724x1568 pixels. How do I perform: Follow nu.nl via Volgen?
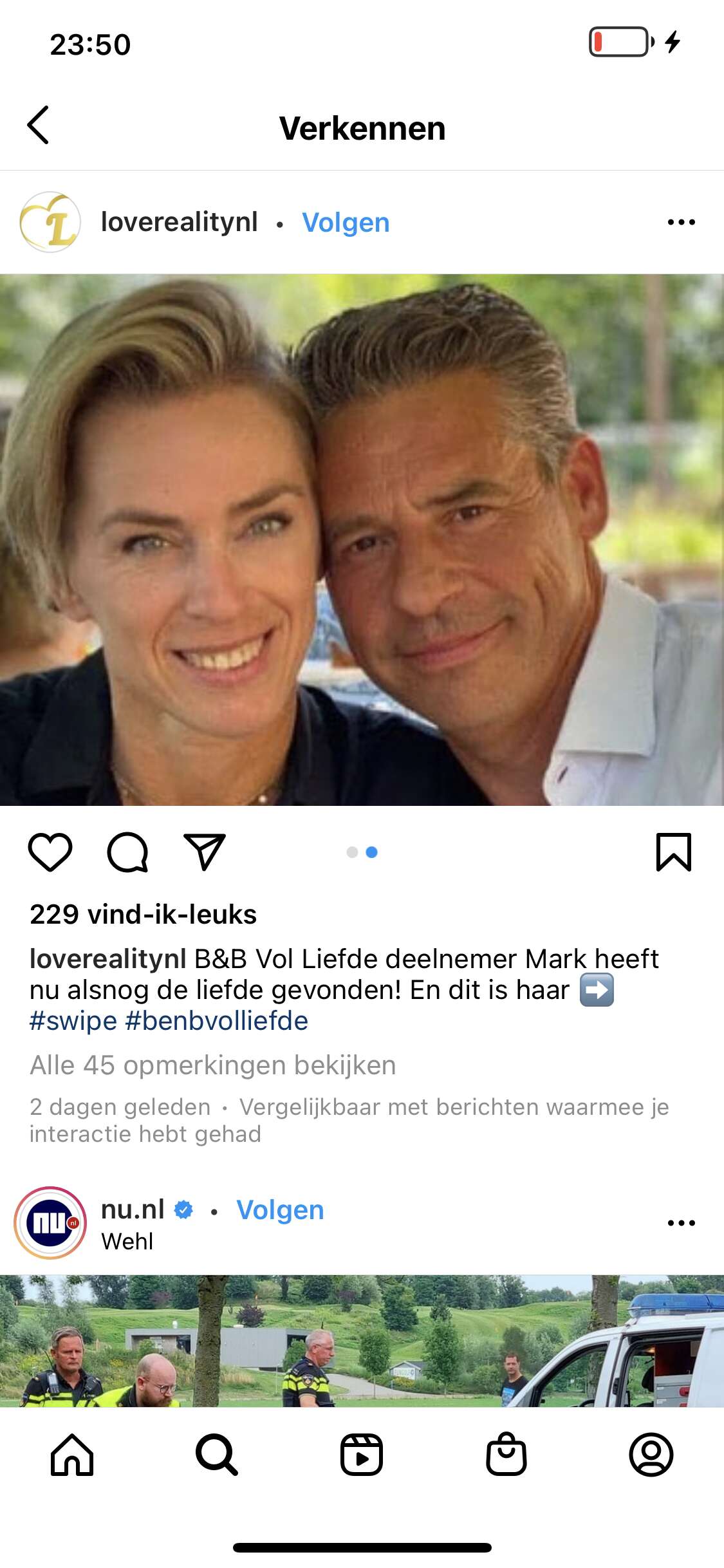(x=280, y=1210)
